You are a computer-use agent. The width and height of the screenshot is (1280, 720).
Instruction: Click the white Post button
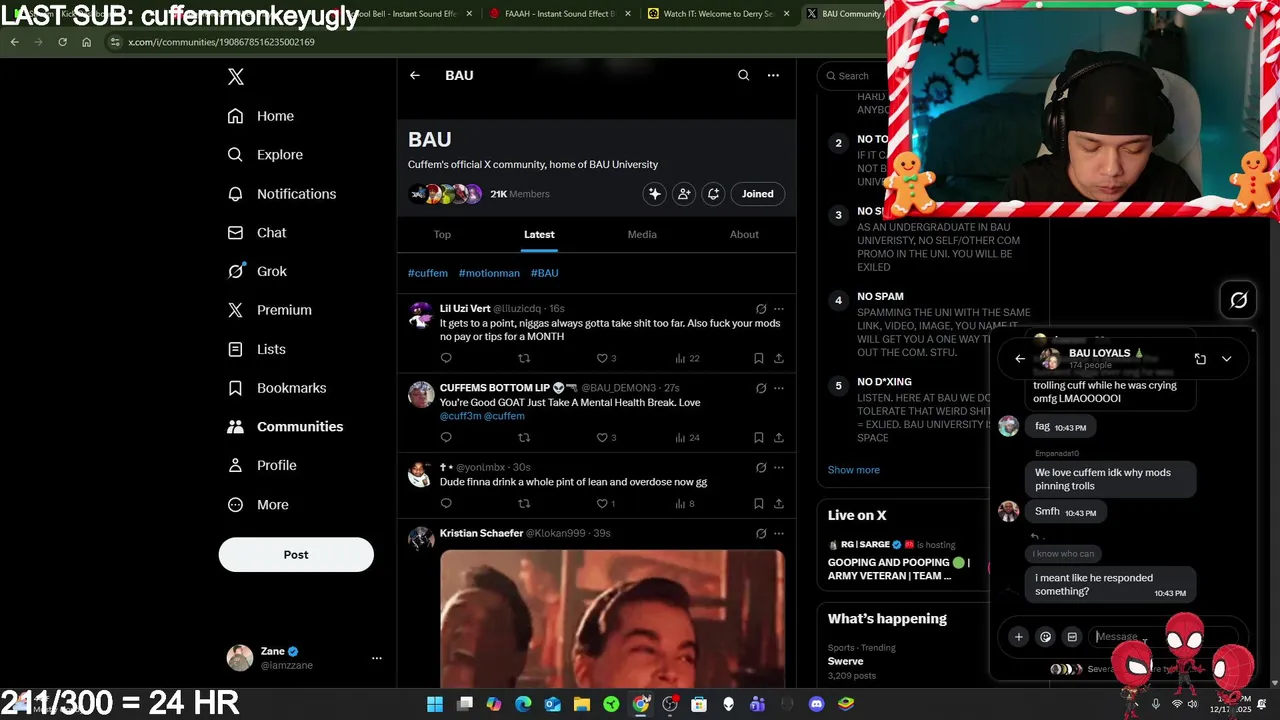tap(296, 555)
